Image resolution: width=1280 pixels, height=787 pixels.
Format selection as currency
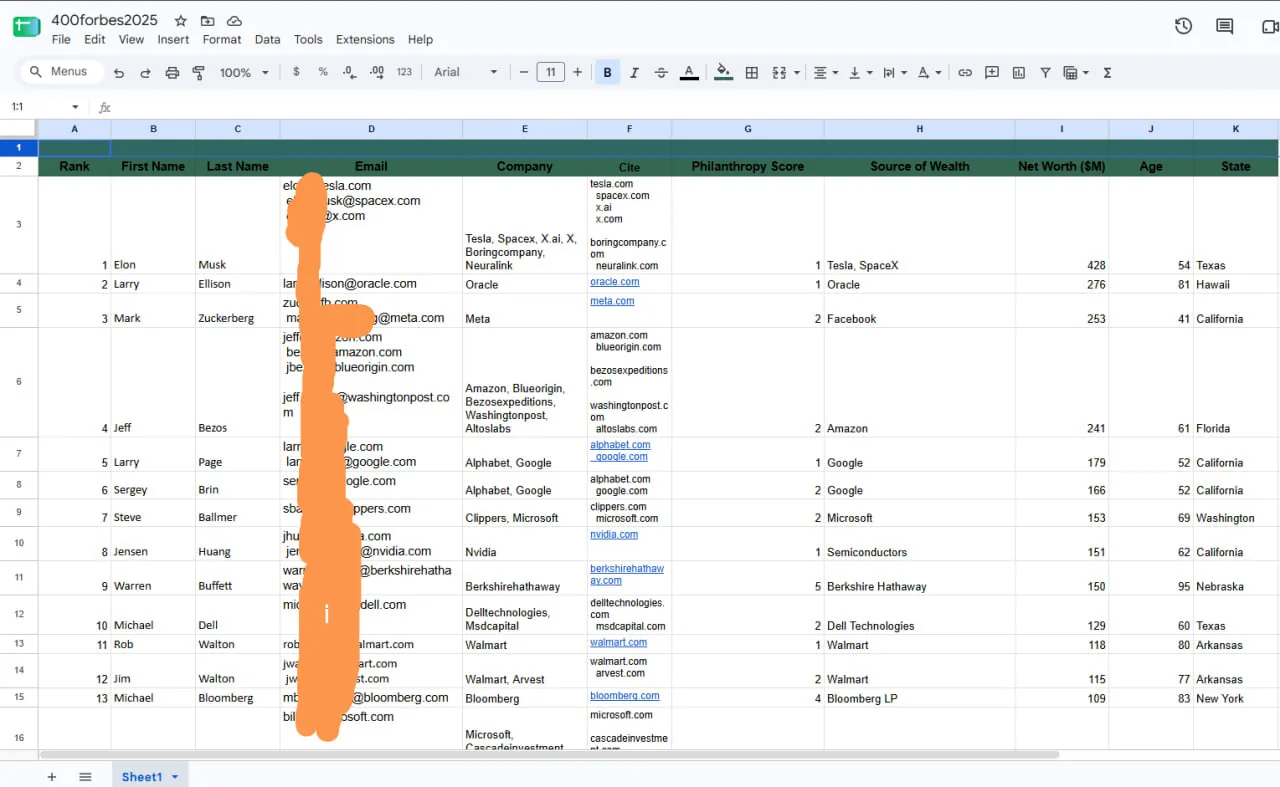point(296,72)
